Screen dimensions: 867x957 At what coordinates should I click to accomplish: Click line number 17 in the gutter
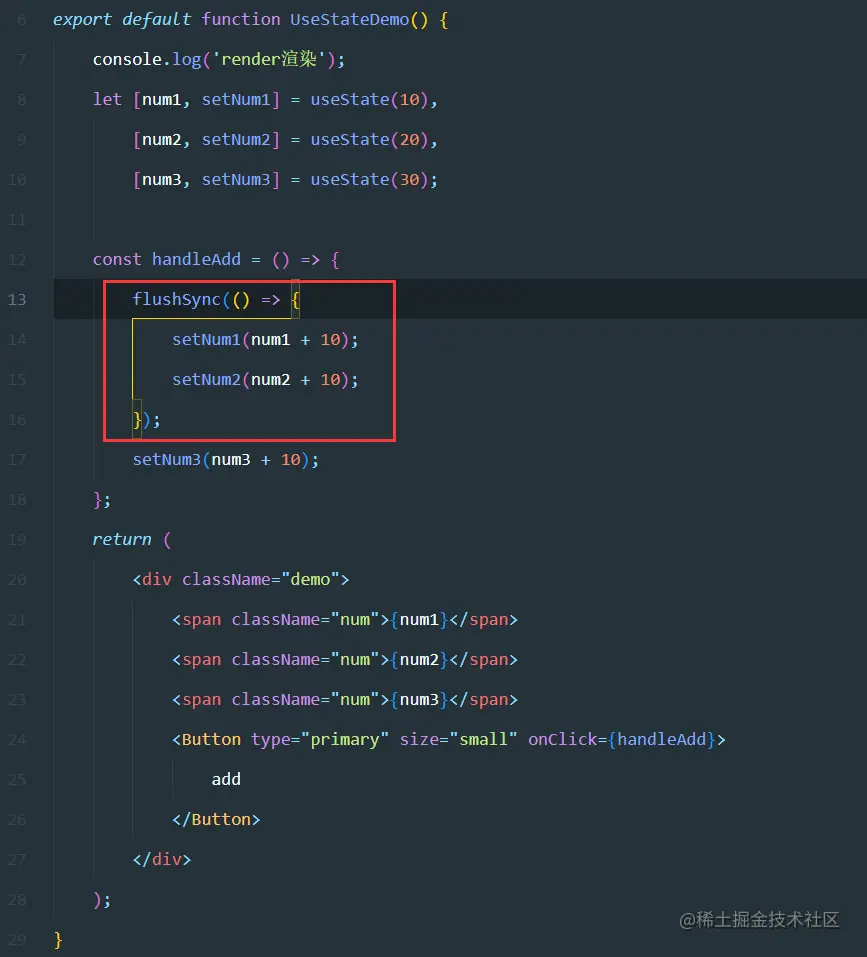point(17,460)
